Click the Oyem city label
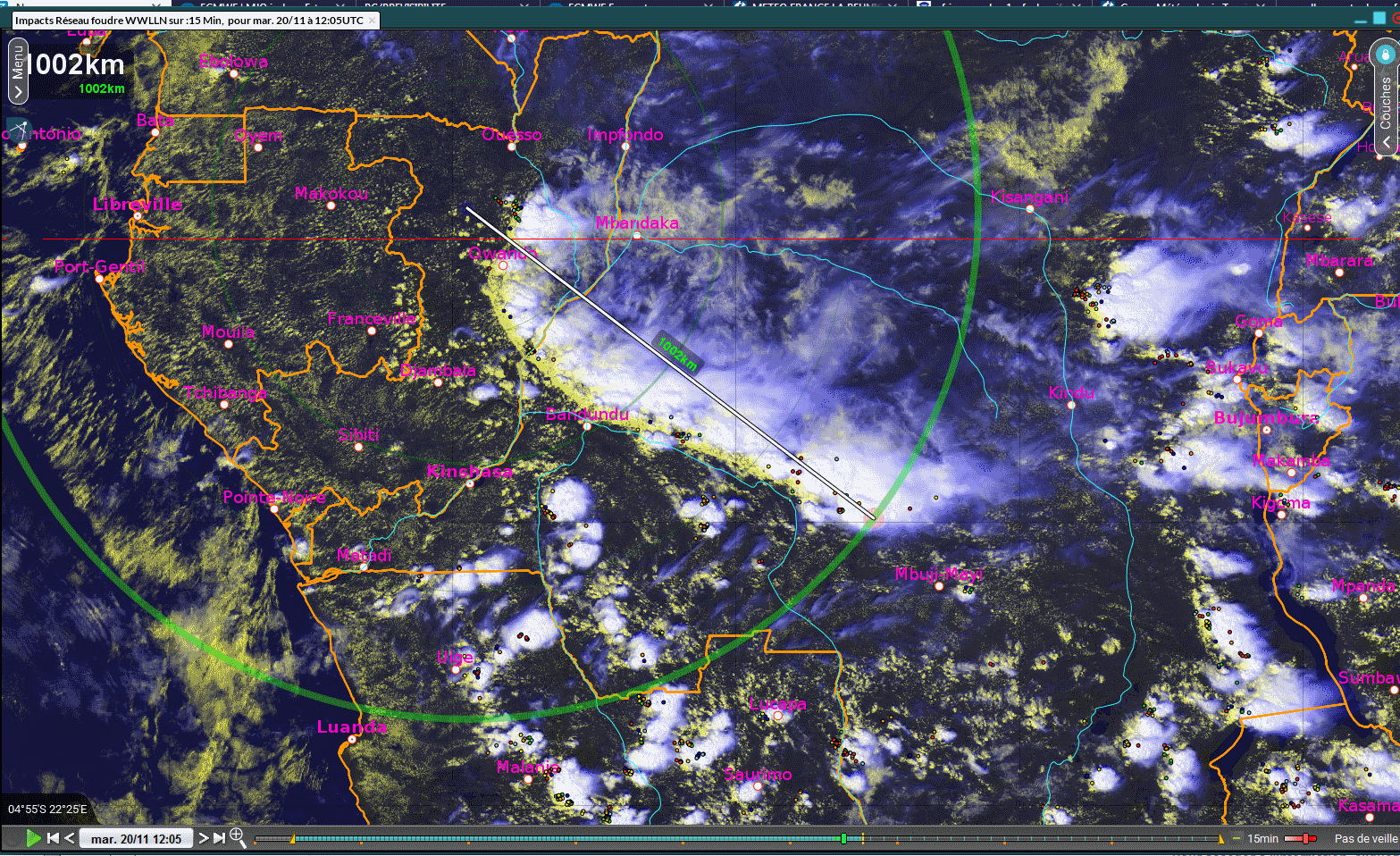1400x856 pixels. coord(258,135)
